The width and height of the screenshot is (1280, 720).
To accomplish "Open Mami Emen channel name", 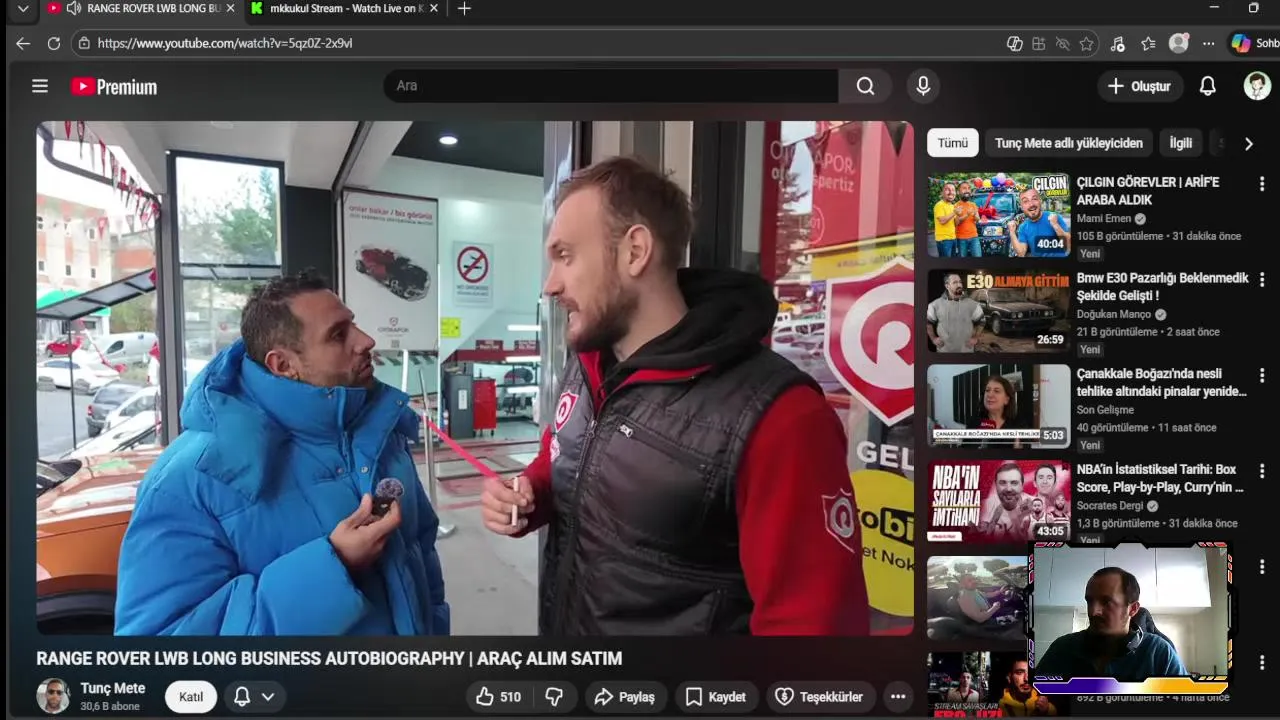I will coord(1104,218).
